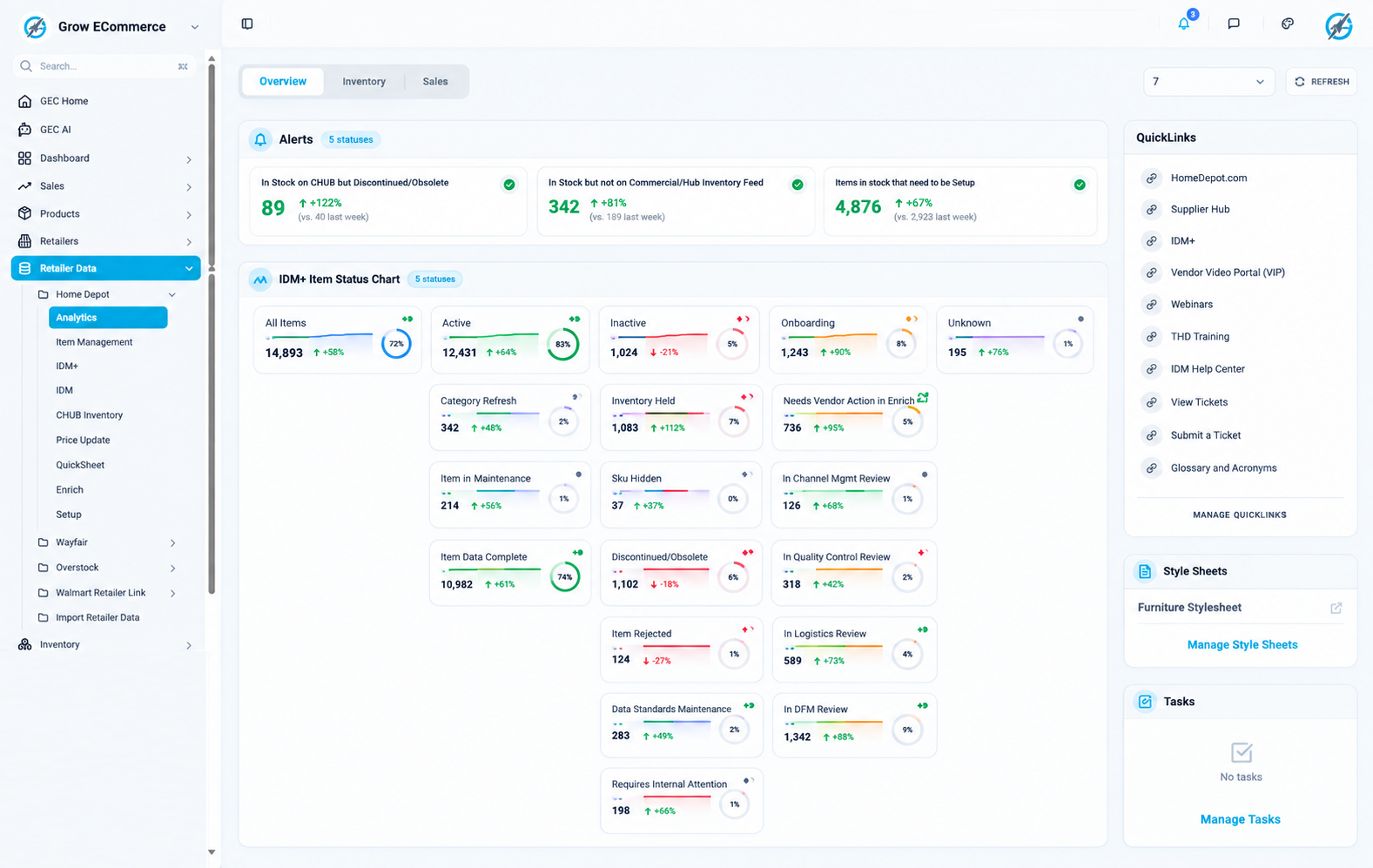The width and height of the screenshot is (1373, 868).
Task: Expand the Sales menu chevron
Action: [189, 187]
